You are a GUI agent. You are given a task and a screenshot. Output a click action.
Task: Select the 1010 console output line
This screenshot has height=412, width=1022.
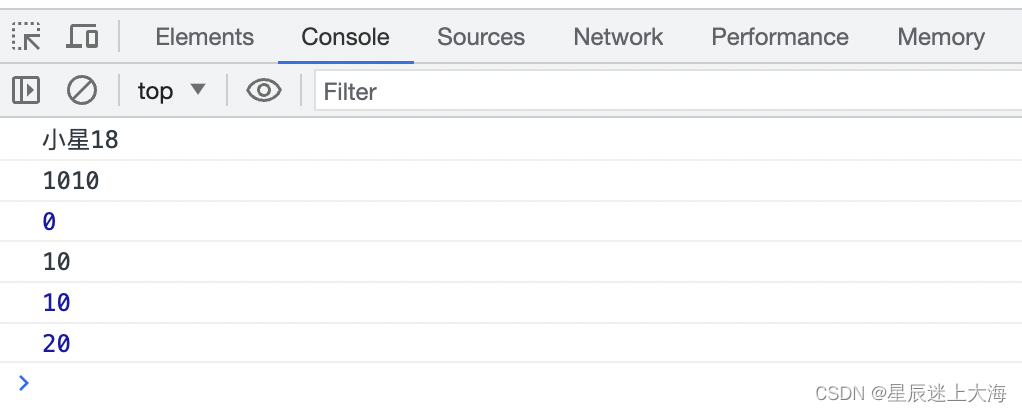511,181
